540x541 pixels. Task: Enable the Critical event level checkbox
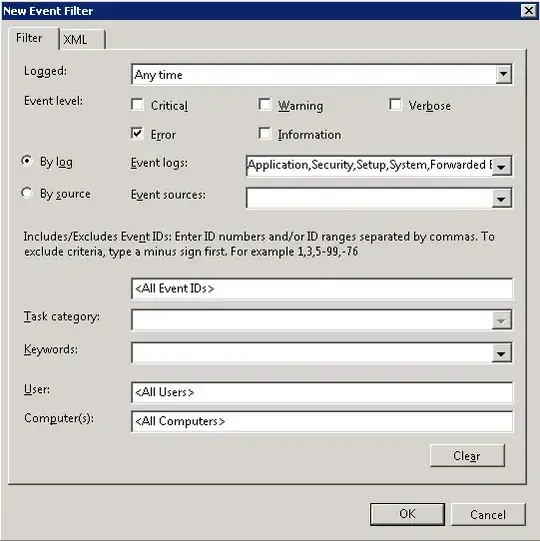137,105
